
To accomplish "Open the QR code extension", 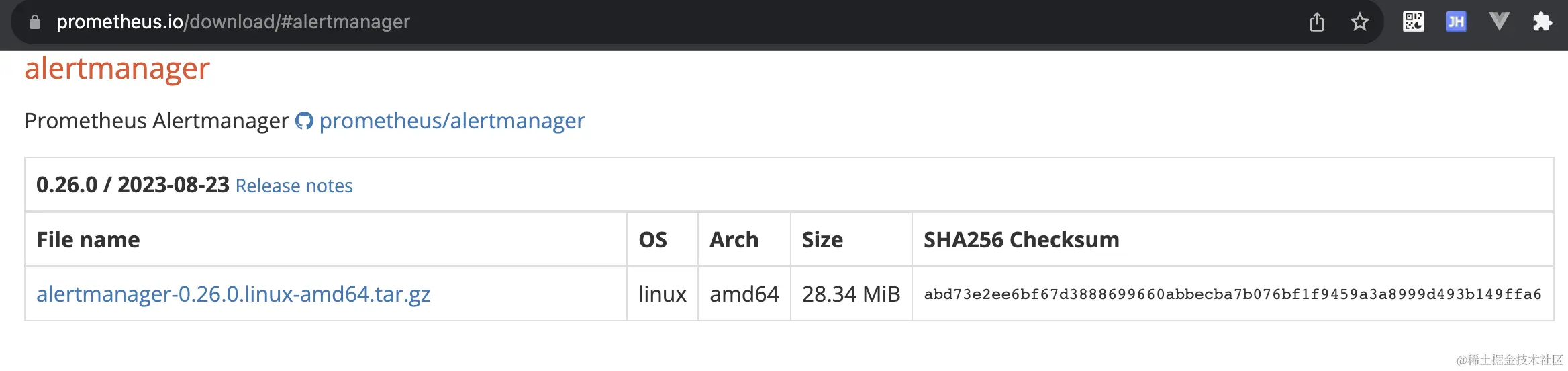I will click(1413, 22).
